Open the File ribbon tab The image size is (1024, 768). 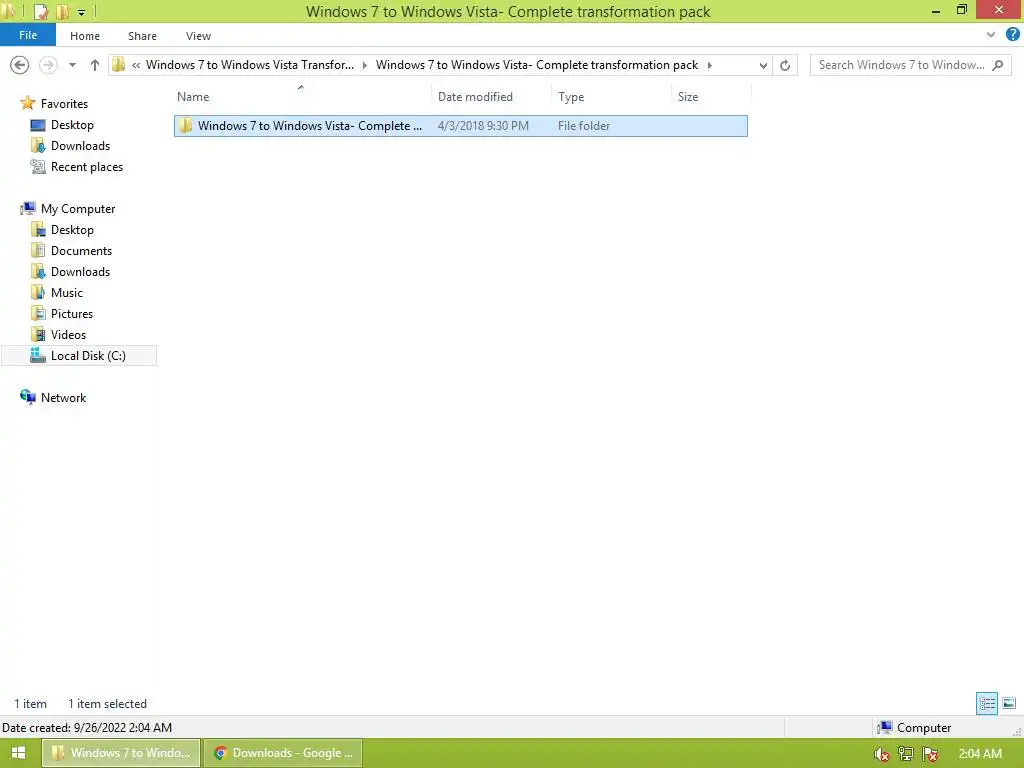[x=28, y=35]
